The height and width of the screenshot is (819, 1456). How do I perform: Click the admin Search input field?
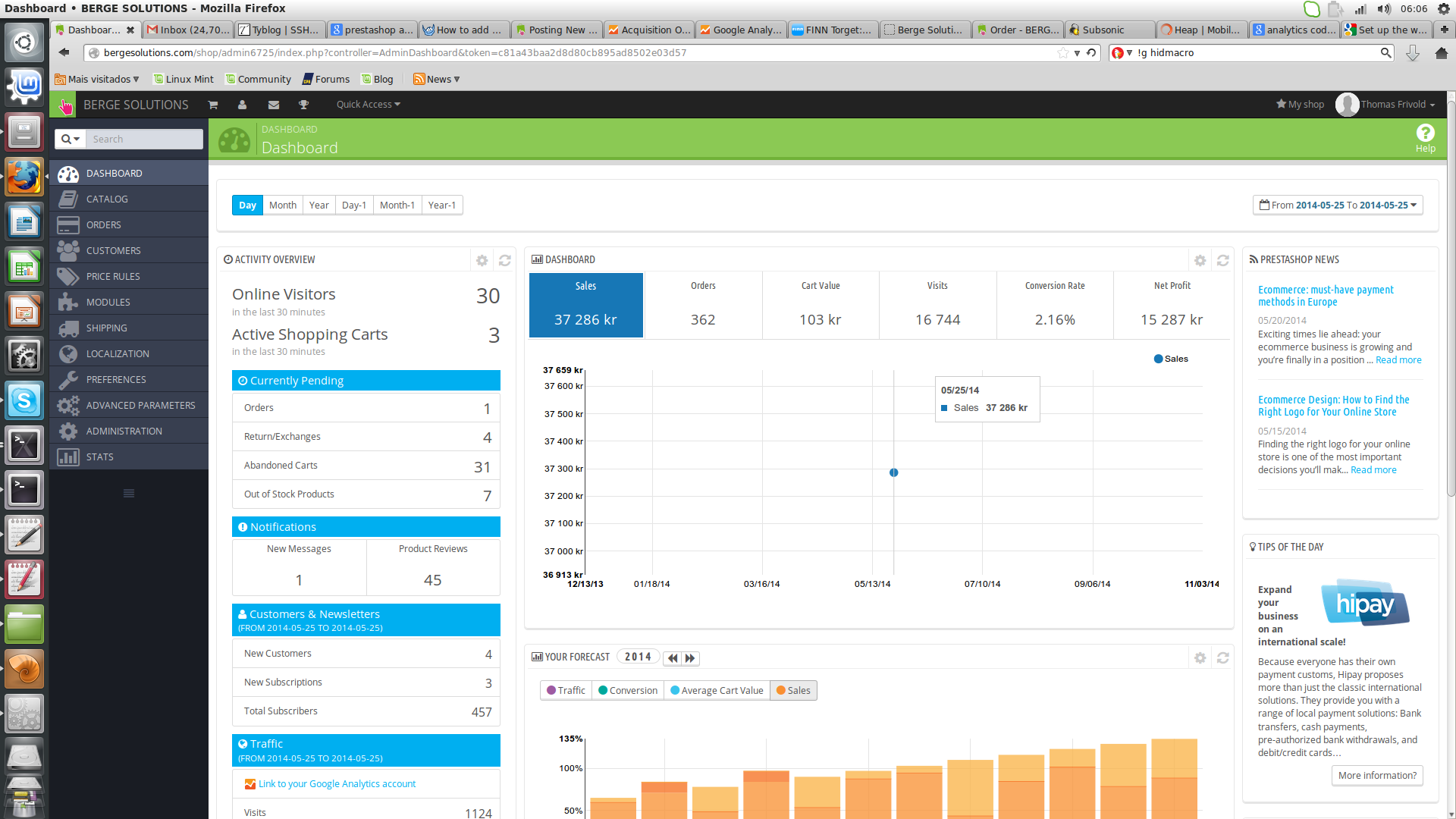click(144, 139)
